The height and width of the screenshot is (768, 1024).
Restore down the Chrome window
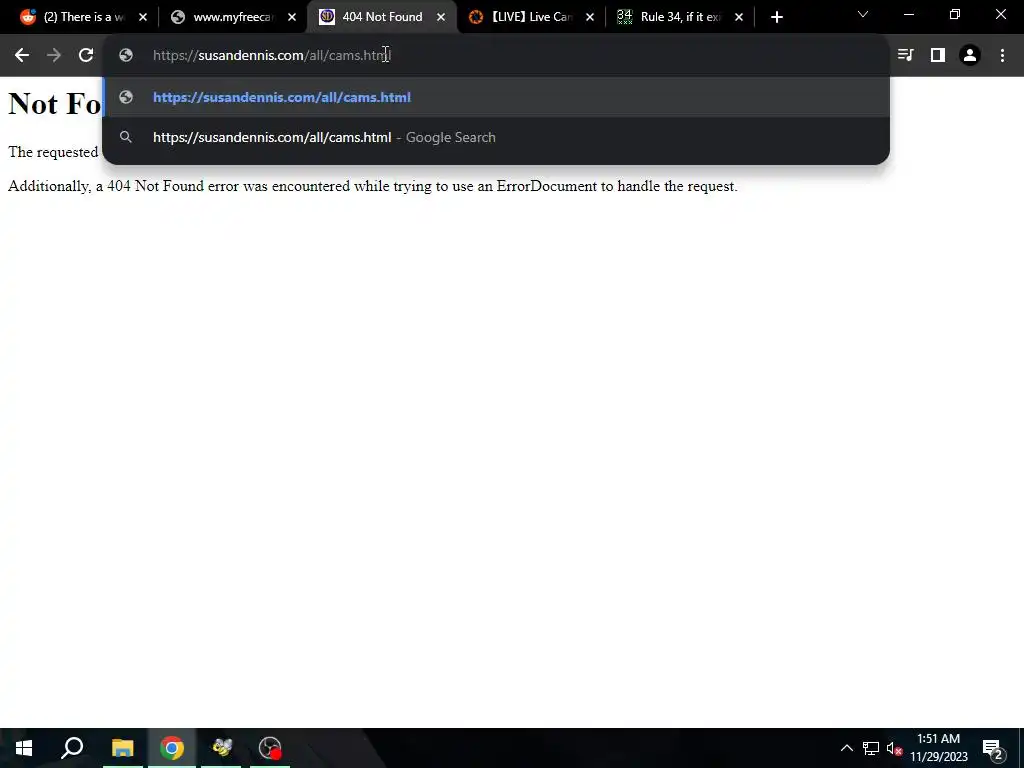point(955,14)
